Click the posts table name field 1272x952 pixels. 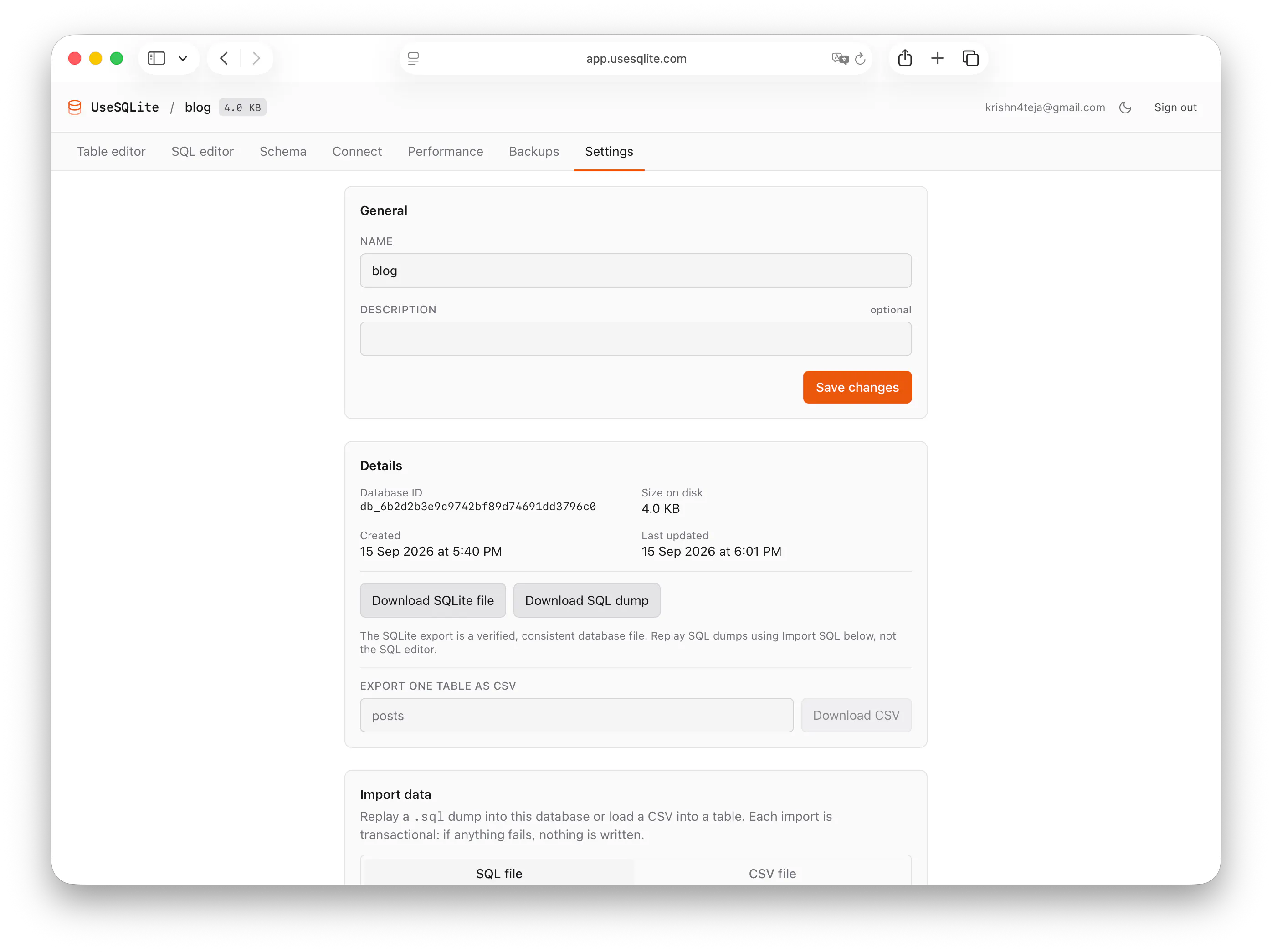576,715
